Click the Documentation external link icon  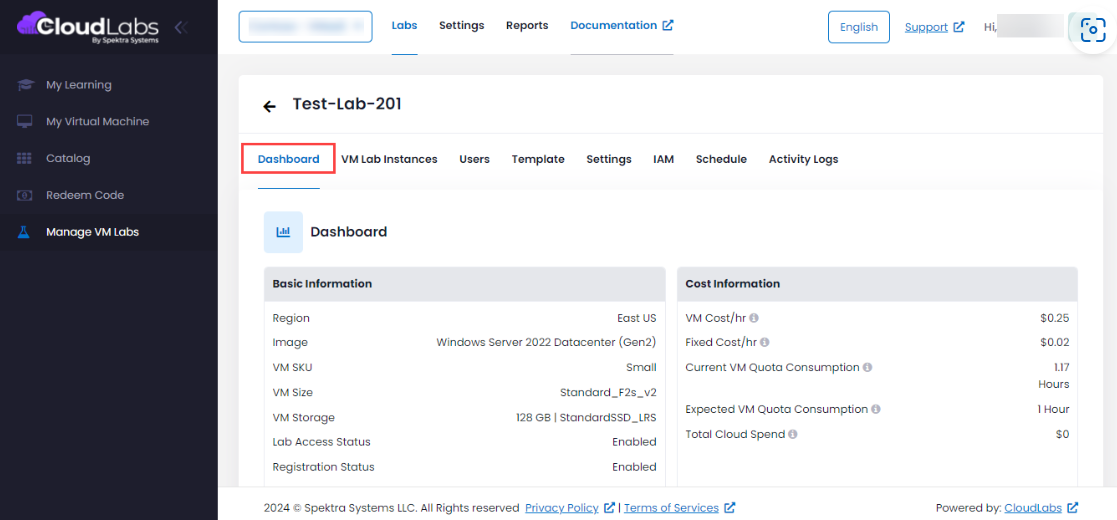tap(667, 25)
